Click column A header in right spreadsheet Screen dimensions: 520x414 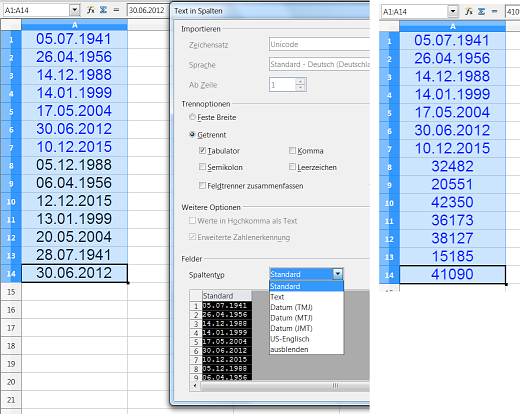tap(452, 26)
